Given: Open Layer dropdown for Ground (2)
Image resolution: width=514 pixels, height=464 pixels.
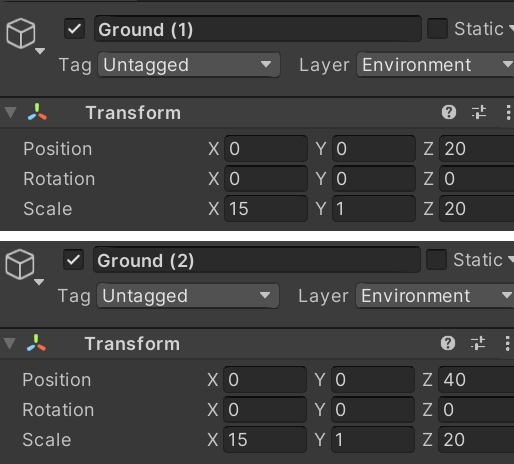Looking at the screenshot, I should pos(435,296).
